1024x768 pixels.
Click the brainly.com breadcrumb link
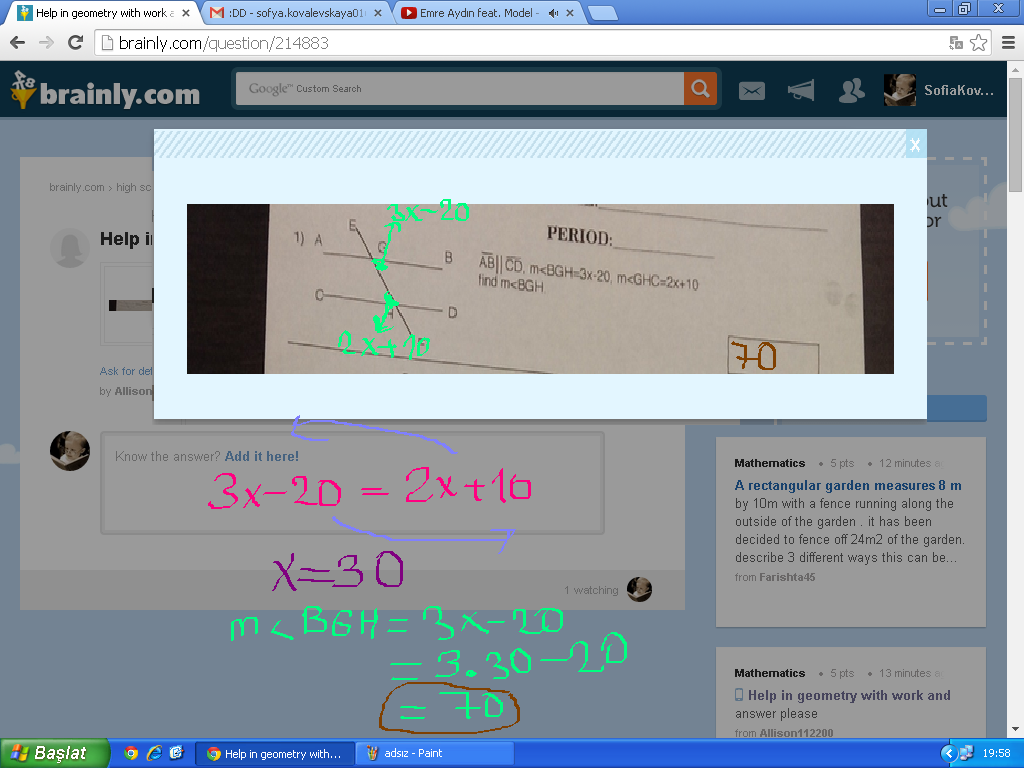pos(76,187)
